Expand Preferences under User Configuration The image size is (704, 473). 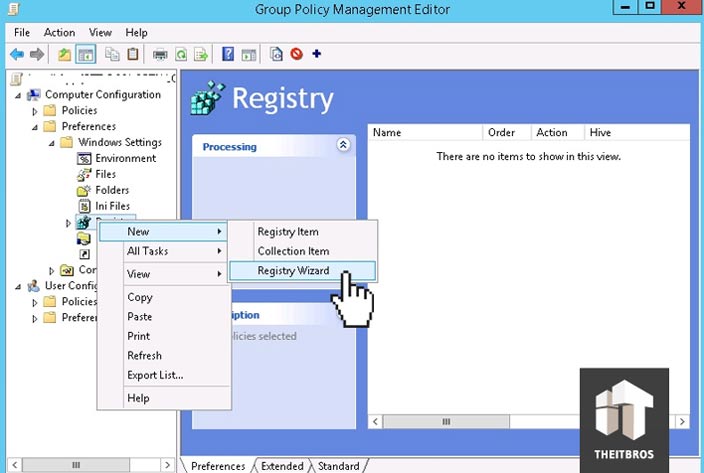[x=35, y=318]
